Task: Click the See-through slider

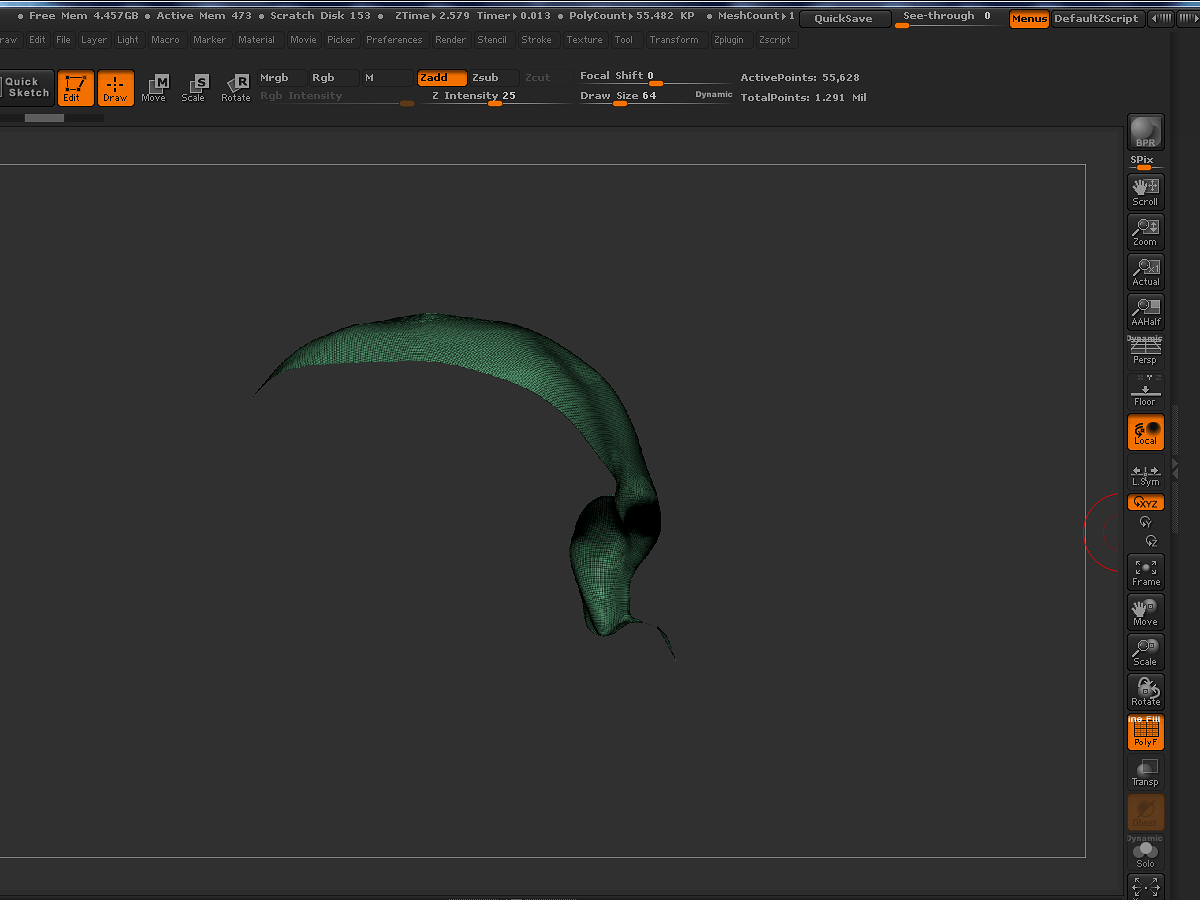Action: pyautogui.click(x=946, y=19)
